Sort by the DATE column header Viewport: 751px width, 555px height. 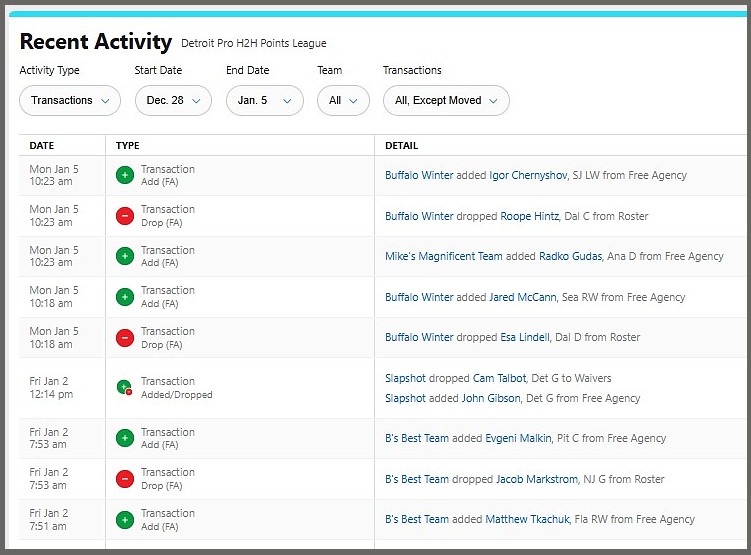pos(42,145)
